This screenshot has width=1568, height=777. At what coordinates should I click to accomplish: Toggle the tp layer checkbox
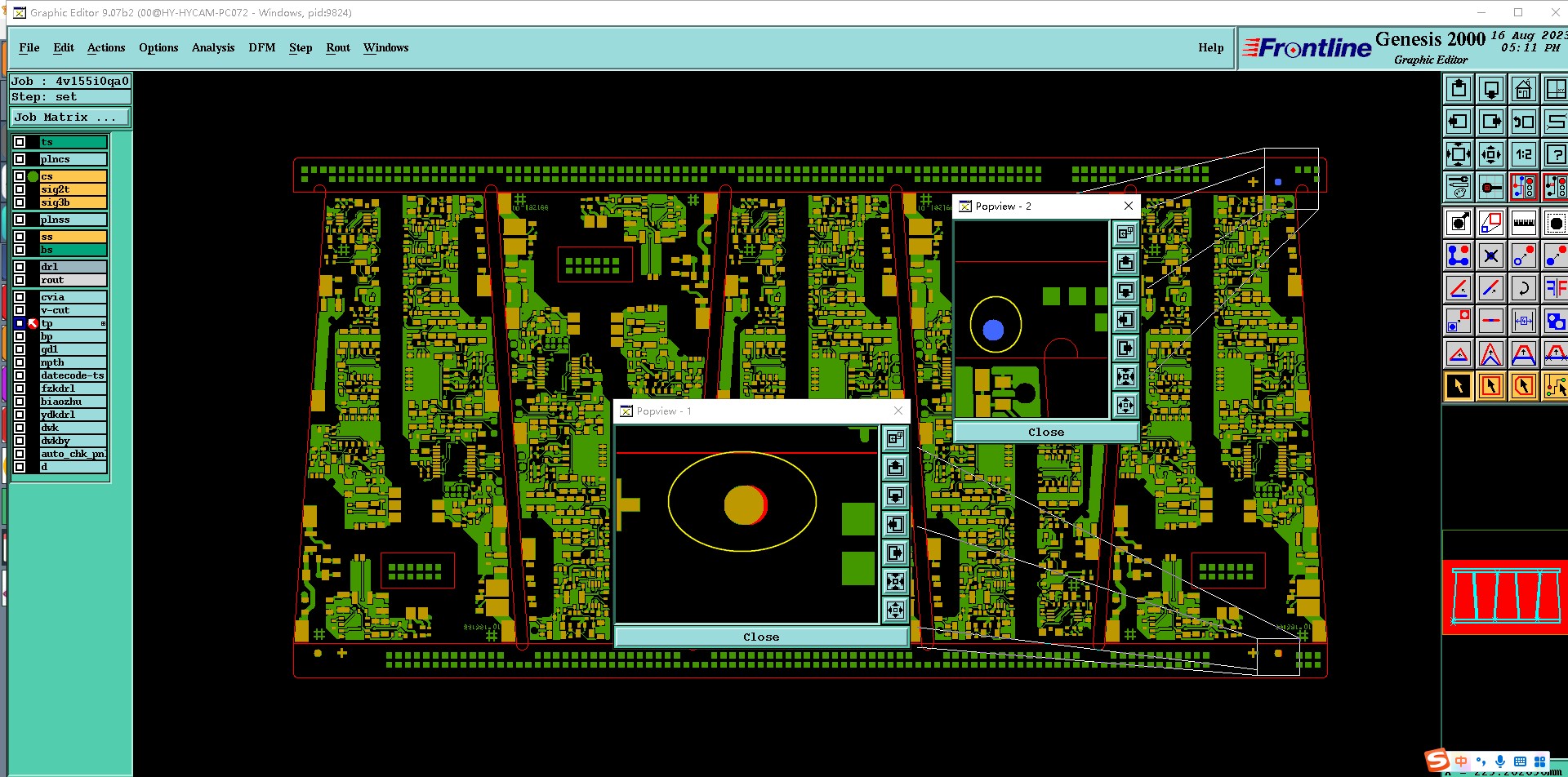[20, 324]
